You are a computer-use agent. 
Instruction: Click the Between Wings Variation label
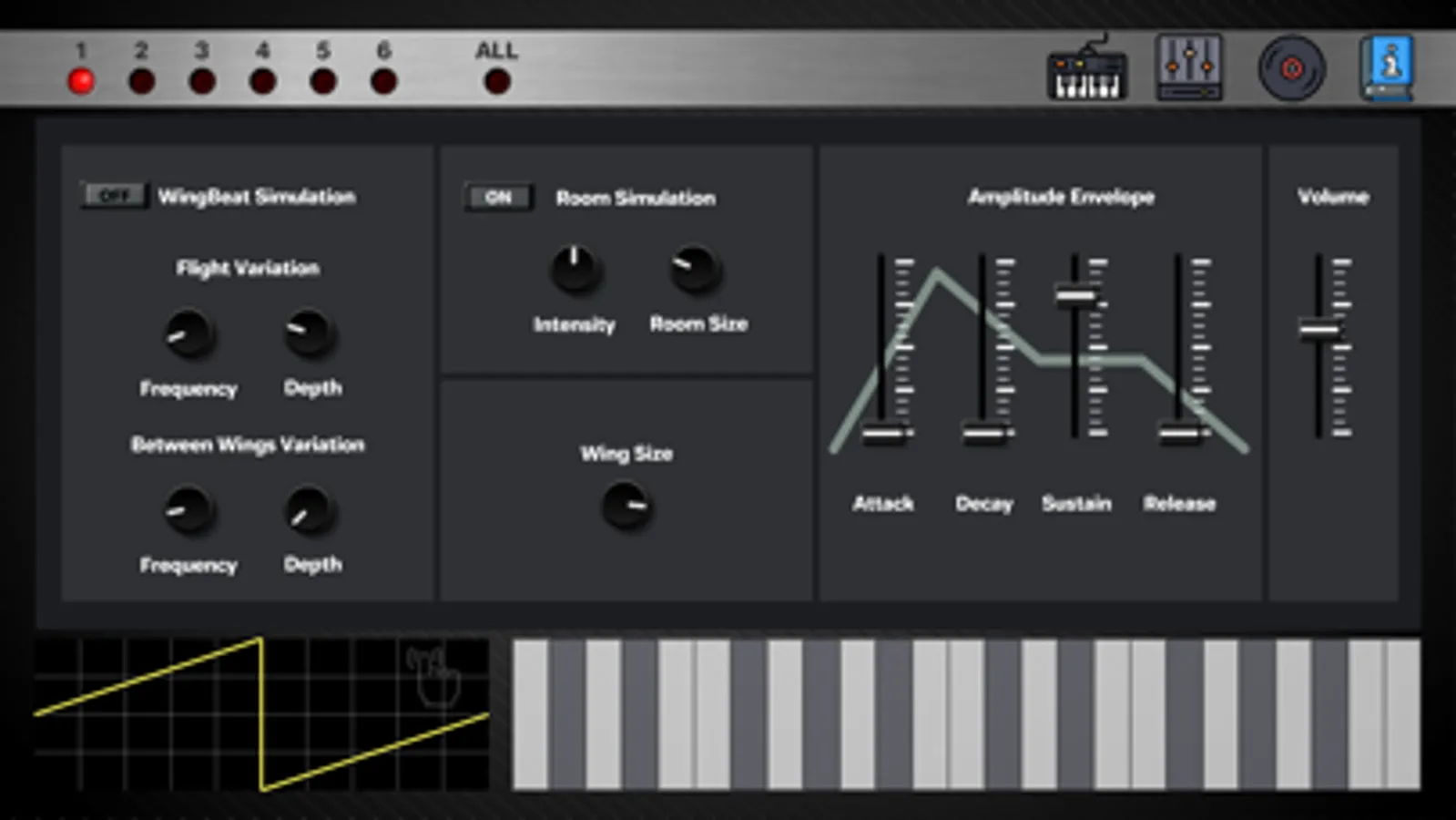click(248, 445)
